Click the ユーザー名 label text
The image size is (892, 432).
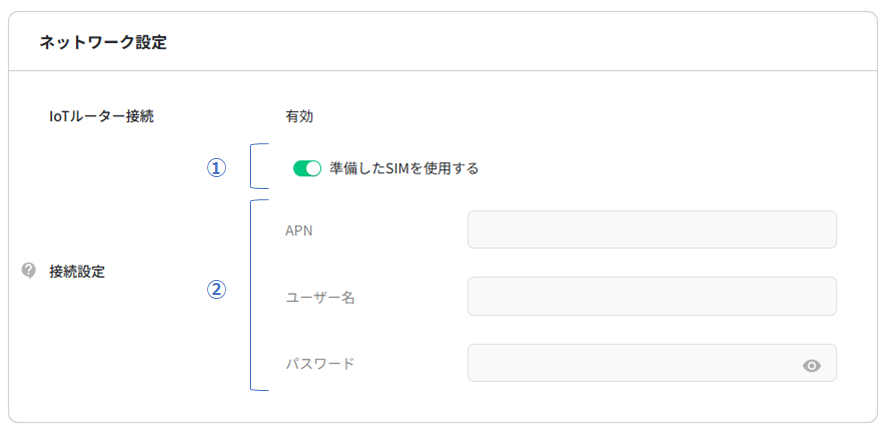click(x=320, y=298)
